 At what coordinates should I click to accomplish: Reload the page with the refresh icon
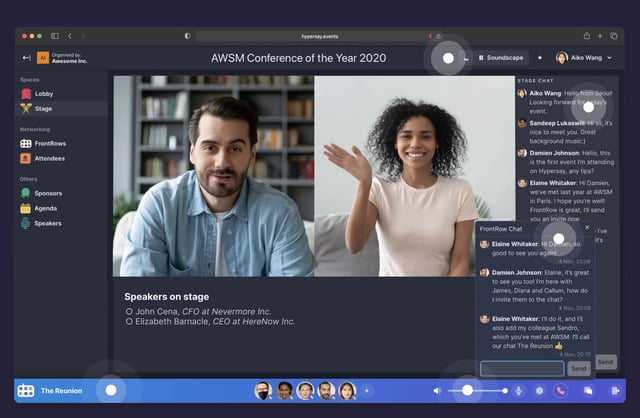point(438,36)
